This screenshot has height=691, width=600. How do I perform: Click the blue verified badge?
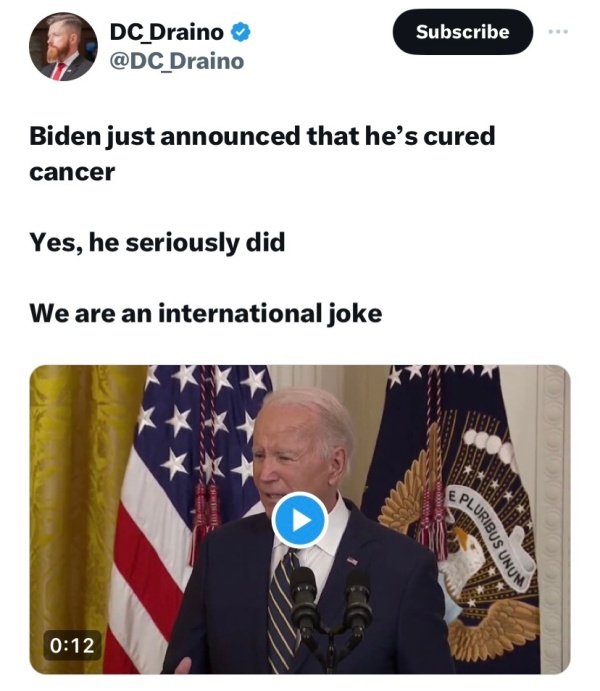[x=241, y=33]
